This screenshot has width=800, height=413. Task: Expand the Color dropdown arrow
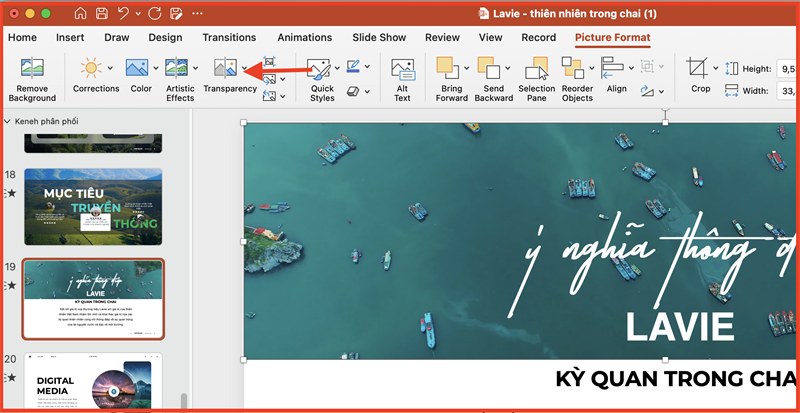pos(157,68)
